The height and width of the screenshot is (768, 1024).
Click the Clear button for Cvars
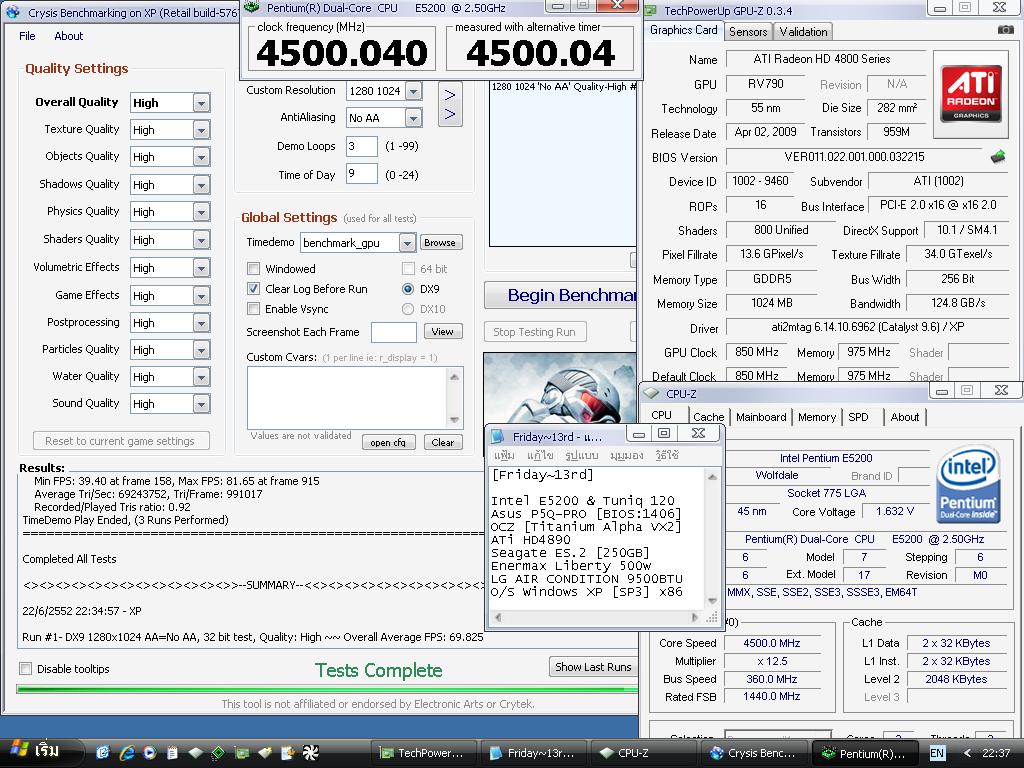click(443, 442)
